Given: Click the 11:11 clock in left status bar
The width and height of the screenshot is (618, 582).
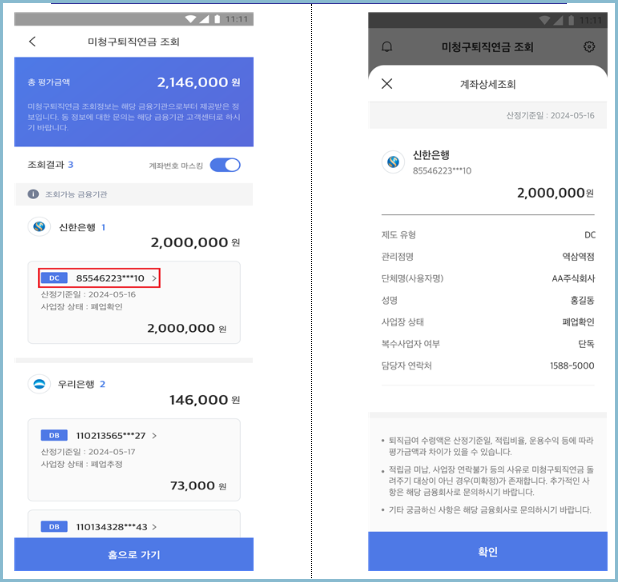Looking at the screenshot, I should pyautogui.click(x=236, y=19).
